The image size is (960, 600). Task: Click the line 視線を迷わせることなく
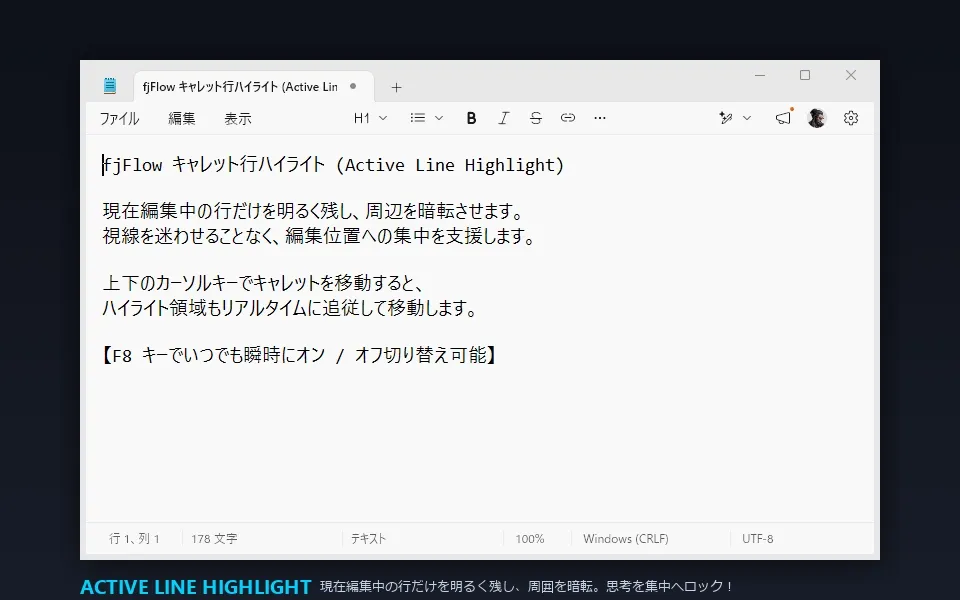pos(319,236)
